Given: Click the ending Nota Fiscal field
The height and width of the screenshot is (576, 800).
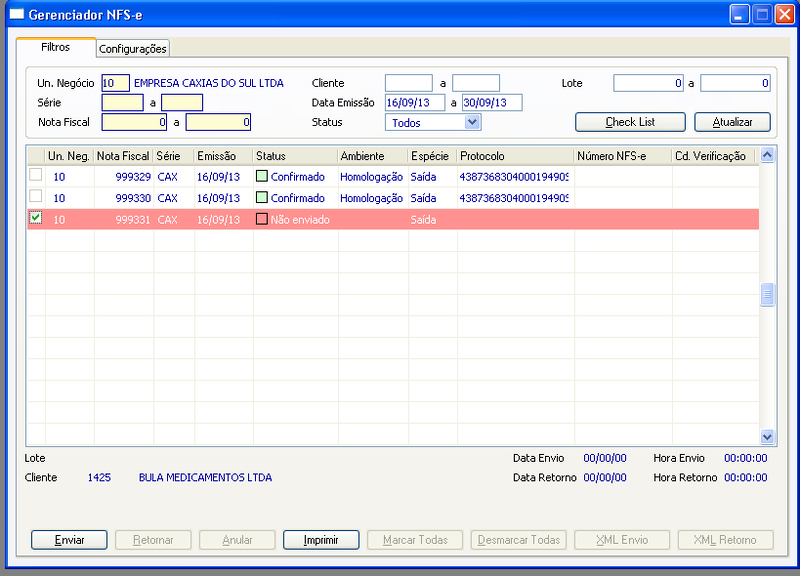Looking at the screenshot, I should (x=218, y=122).
